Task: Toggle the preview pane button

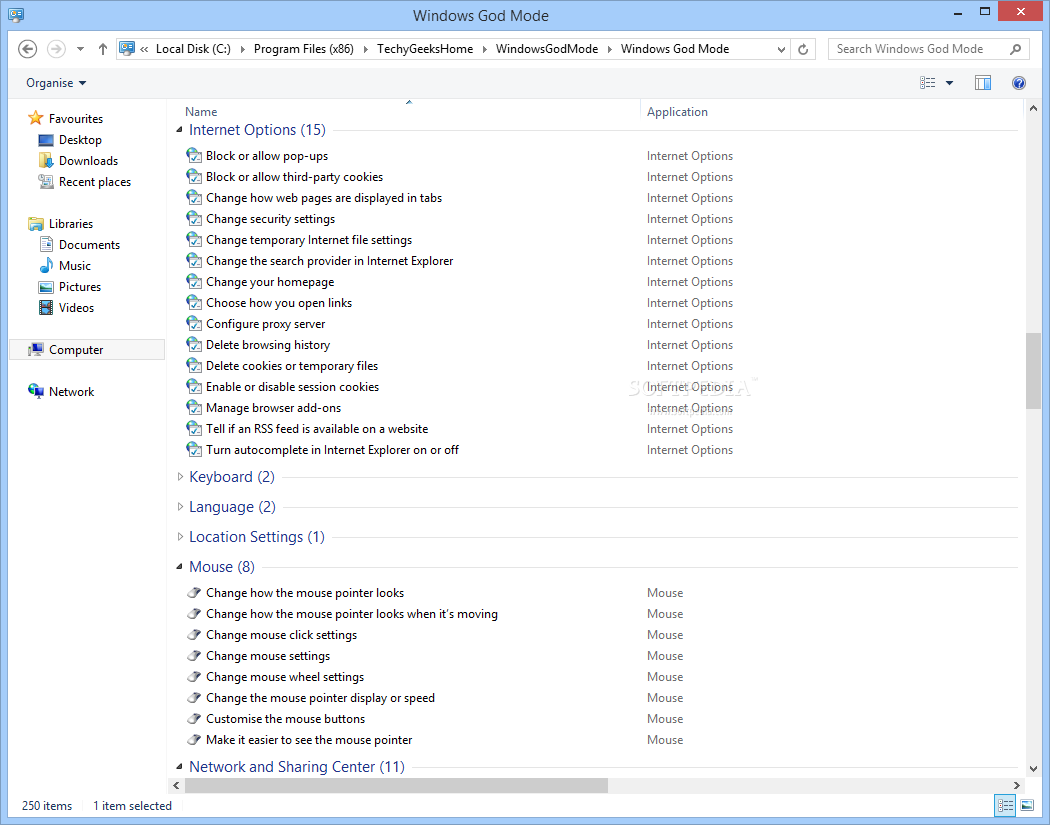Action: click(x=982, y=83)
